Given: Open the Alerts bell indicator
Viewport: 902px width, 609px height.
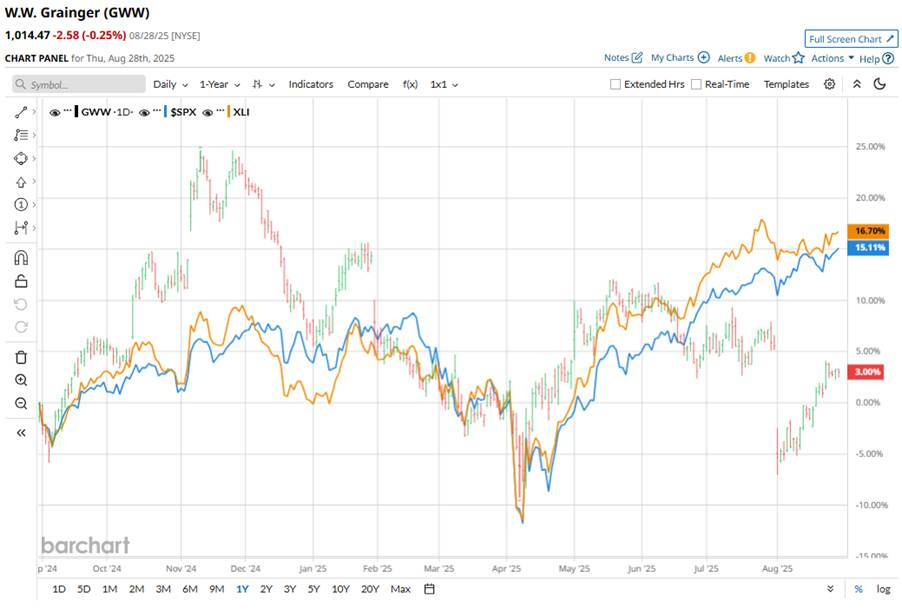Looking at the screenshot, I should pos(750,58).
